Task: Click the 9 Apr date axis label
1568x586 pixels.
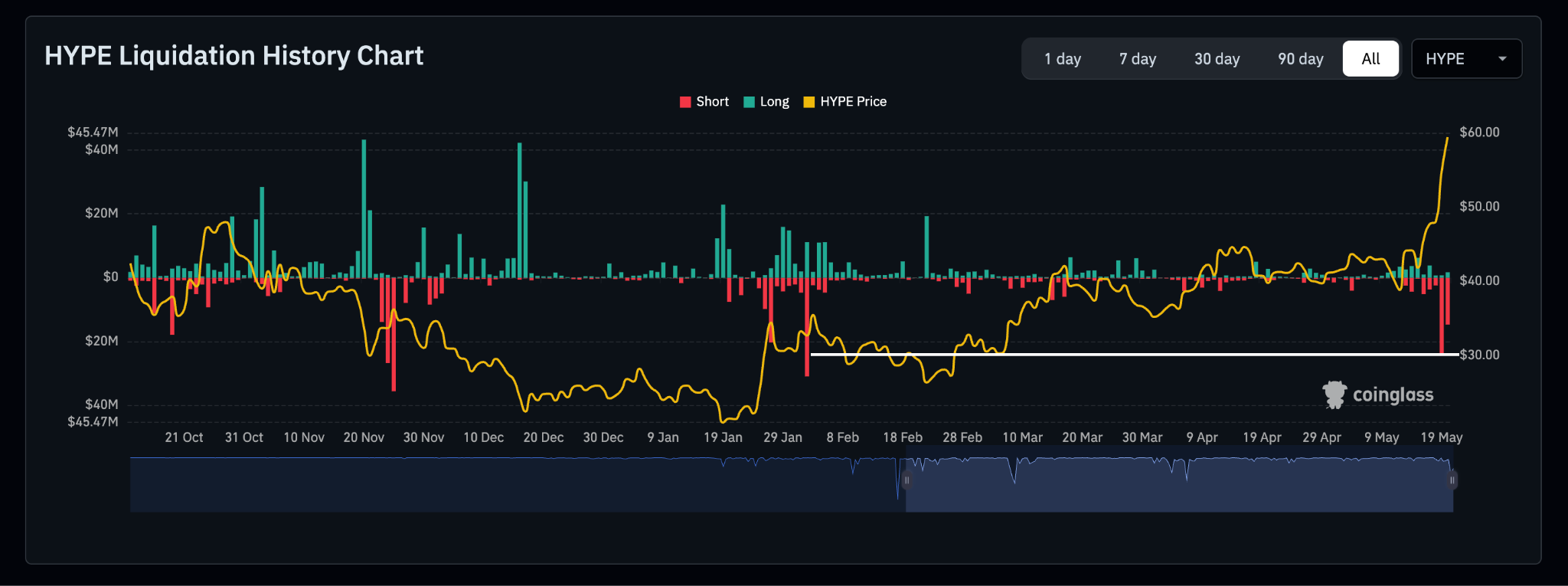Action: (1202, 437)
